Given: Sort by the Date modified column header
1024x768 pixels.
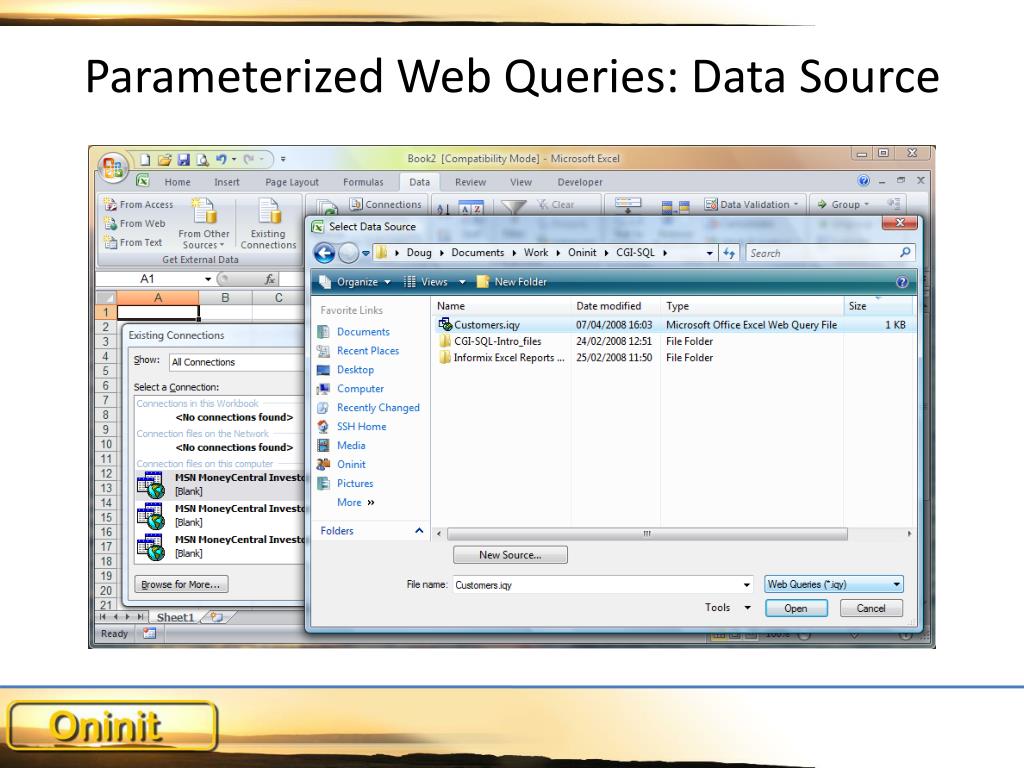Looking at the screenshot, I should pyautogui.click(x=615, y=306).
